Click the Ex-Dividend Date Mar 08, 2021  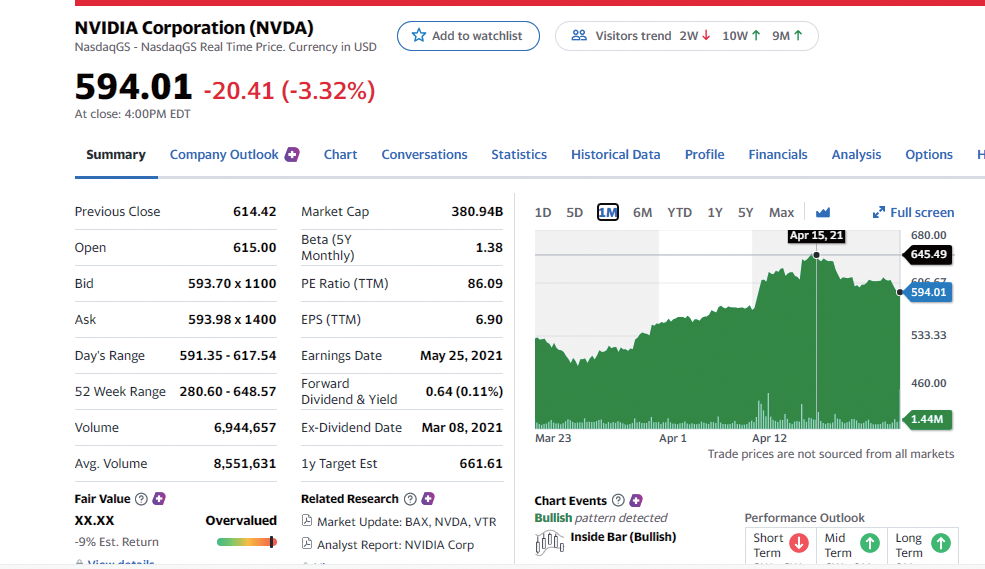pyautogui.click(x=462, y=428)
